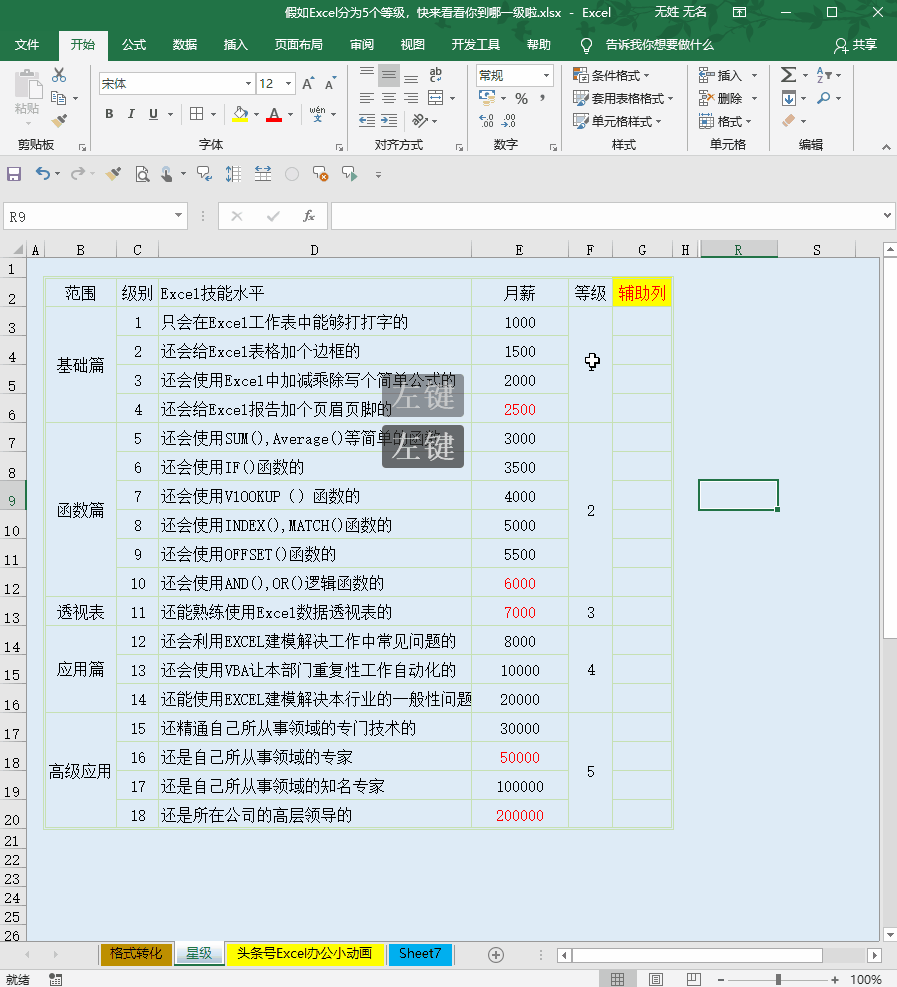
Task: Switch to the 公式 ribbon tab
Action: (133, 45)
